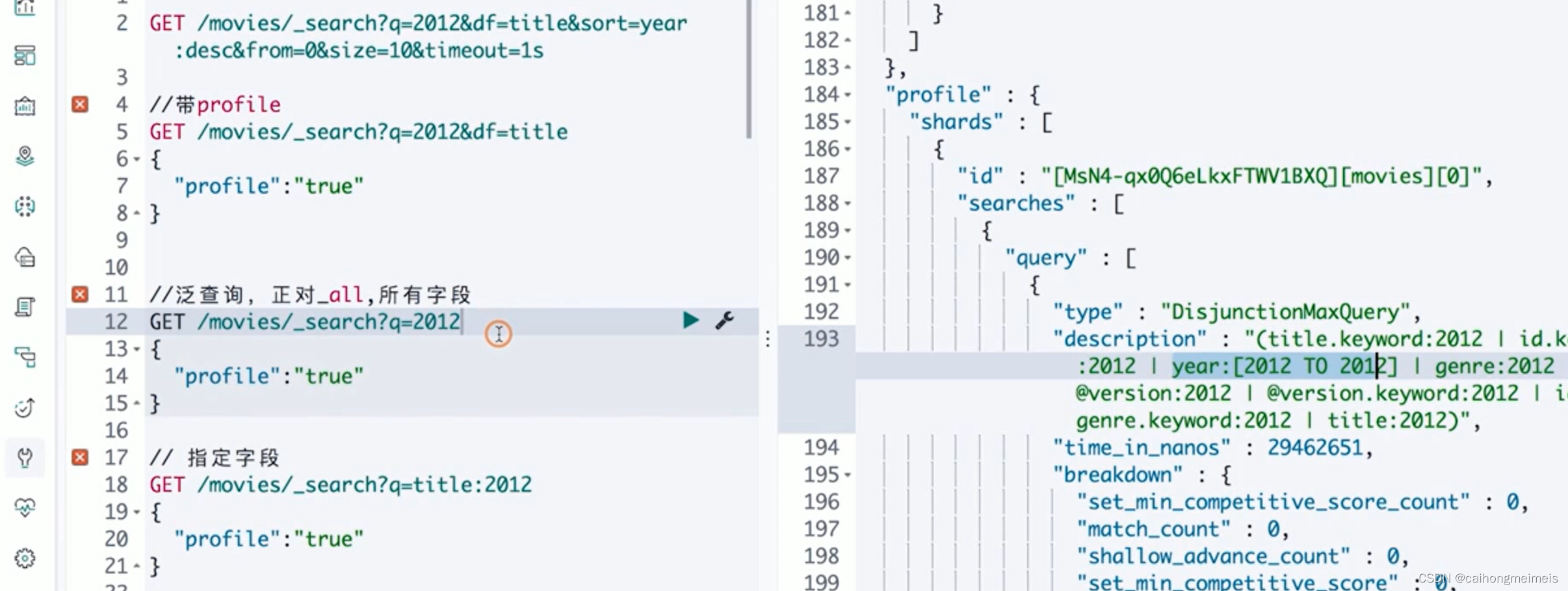The image size is (1568, 591).
Task: Collapse the request body at line 19
Action: (137, 512)
